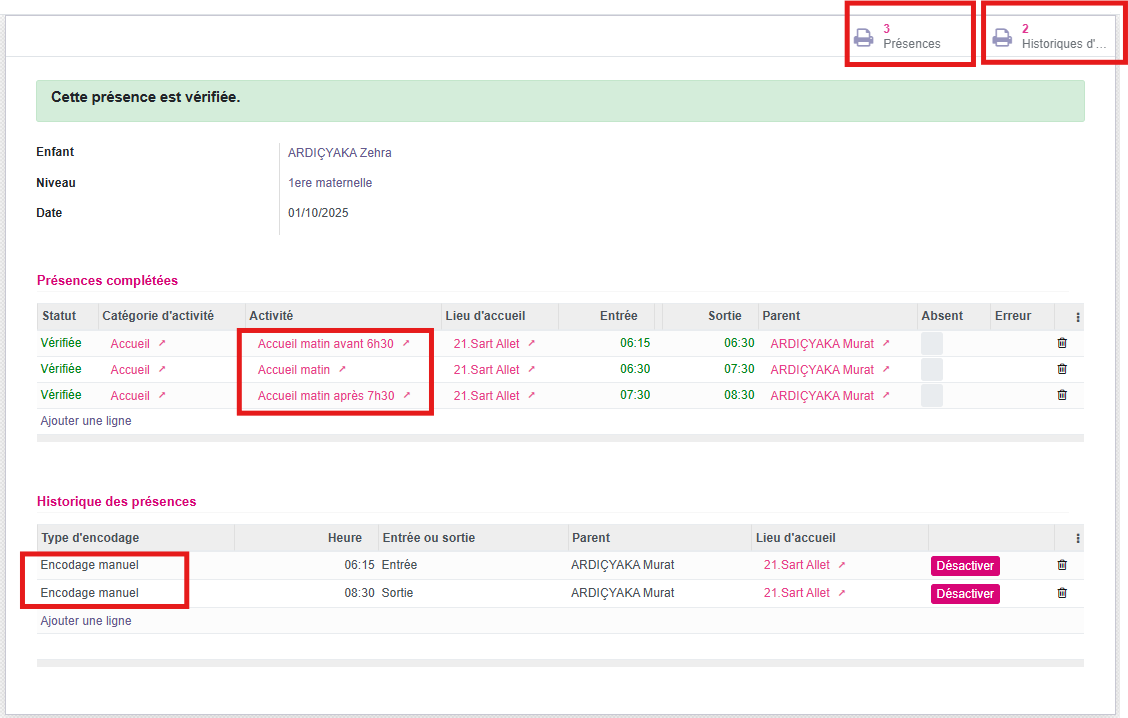1128x718 pixels.
Task: Delete the 08:30 Sortie history line
Action: point(1062,593)
